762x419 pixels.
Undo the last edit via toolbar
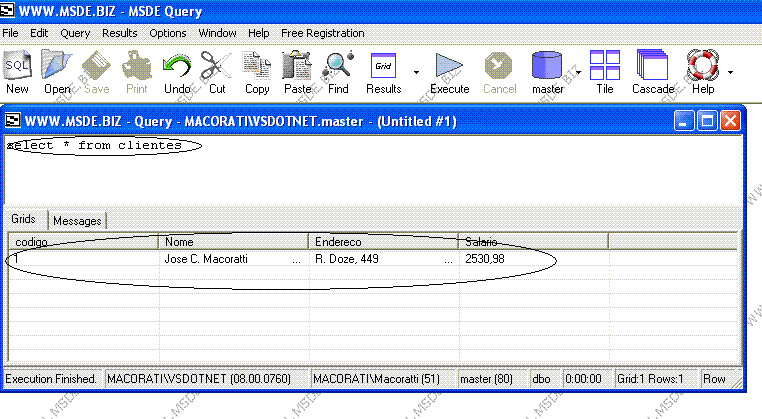tap(177, 72)
